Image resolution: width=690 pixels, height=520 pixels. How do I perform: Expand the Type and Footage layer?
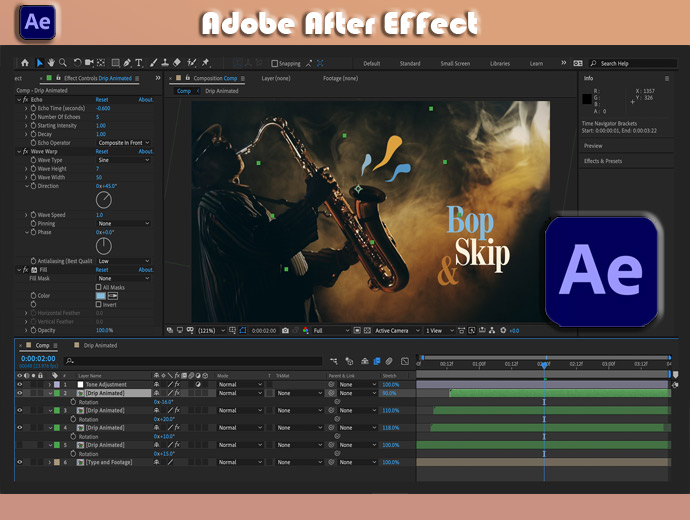(x=50, y=462)
